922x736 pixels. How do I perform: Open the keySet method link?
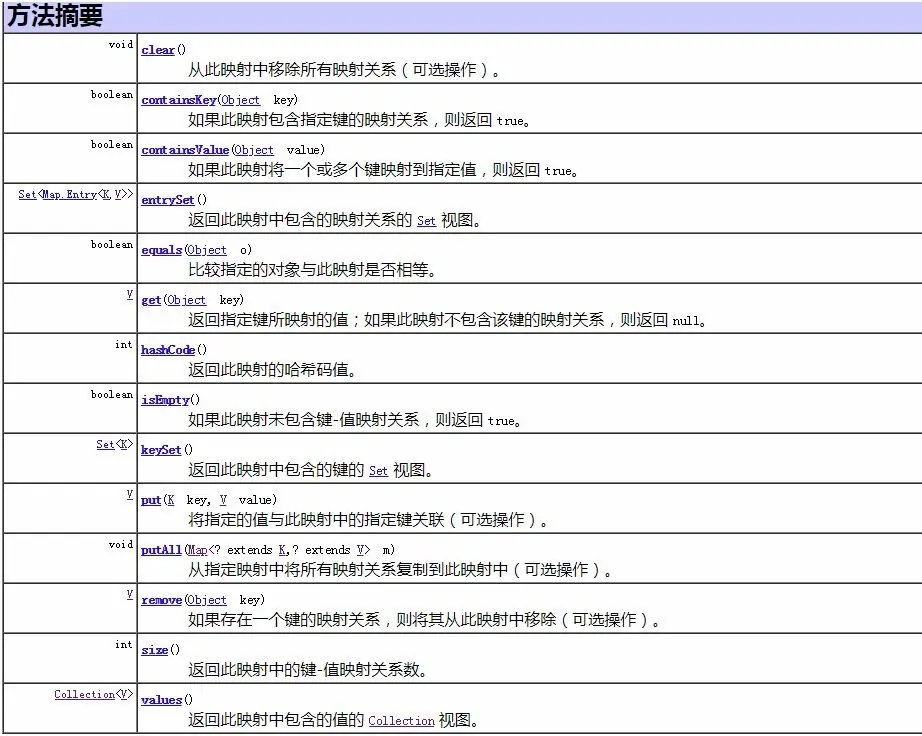[161, 450]
